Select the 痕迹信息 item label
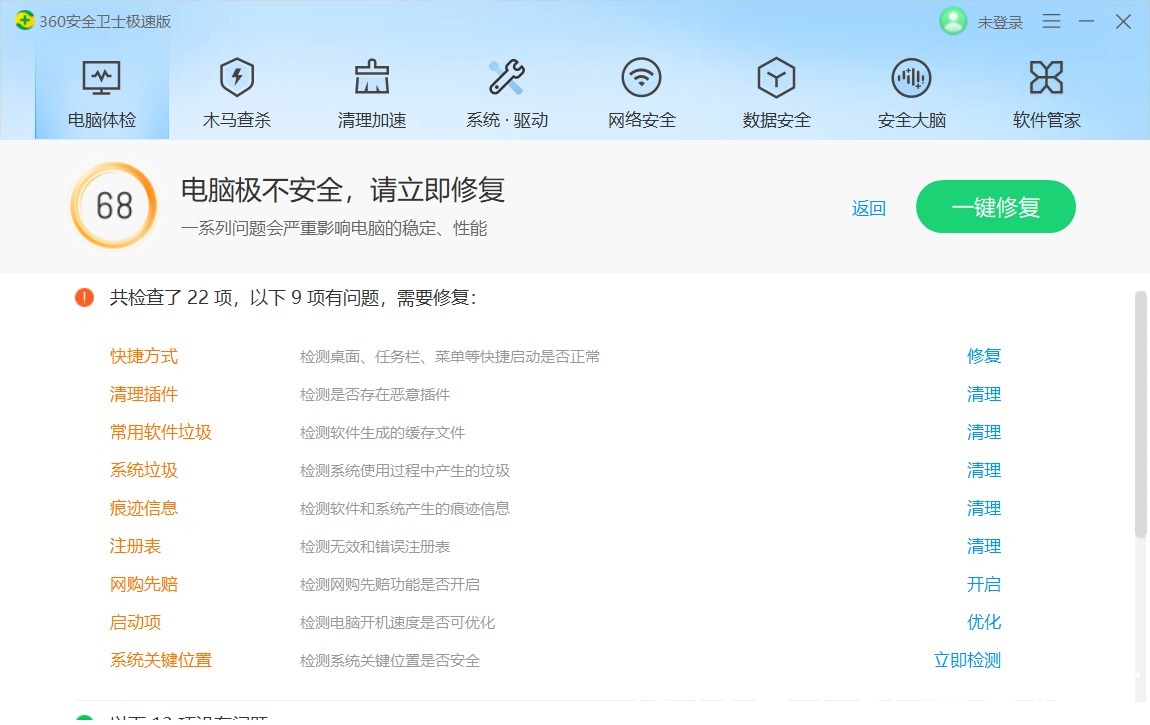 point(144,509)
